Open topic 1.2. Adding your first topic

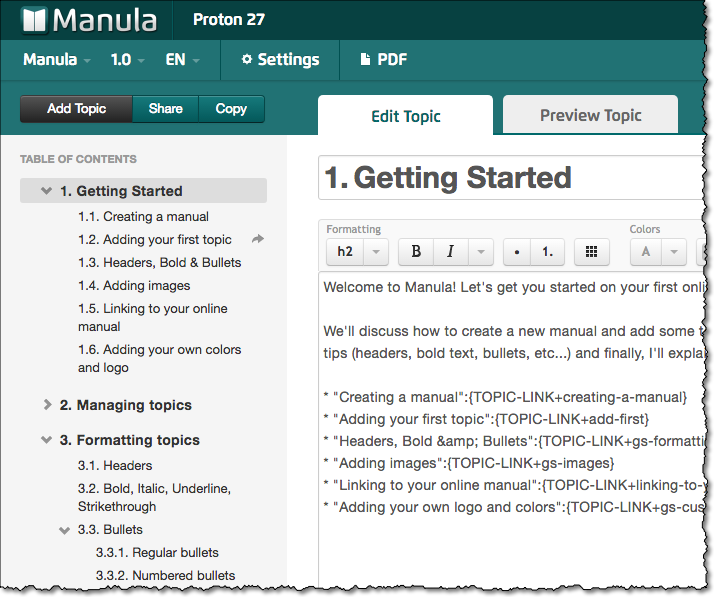155,239
